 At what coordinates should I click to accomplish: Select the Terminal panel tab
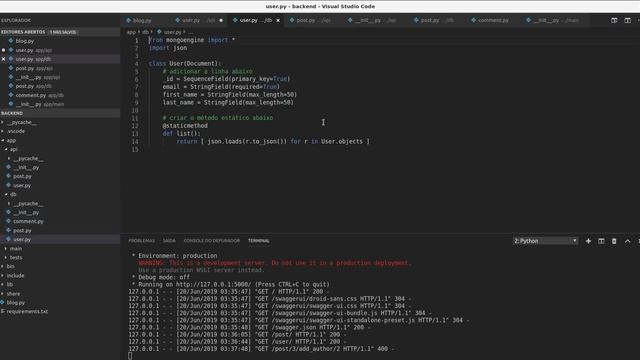258,241
